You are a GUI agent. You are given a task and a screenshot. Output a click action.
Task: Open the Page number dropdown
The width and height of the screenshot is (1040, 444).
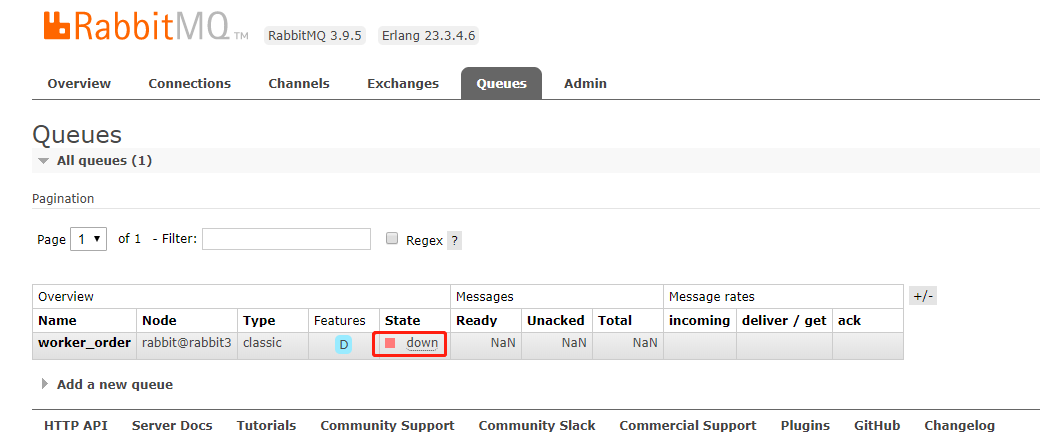[88, 239]
